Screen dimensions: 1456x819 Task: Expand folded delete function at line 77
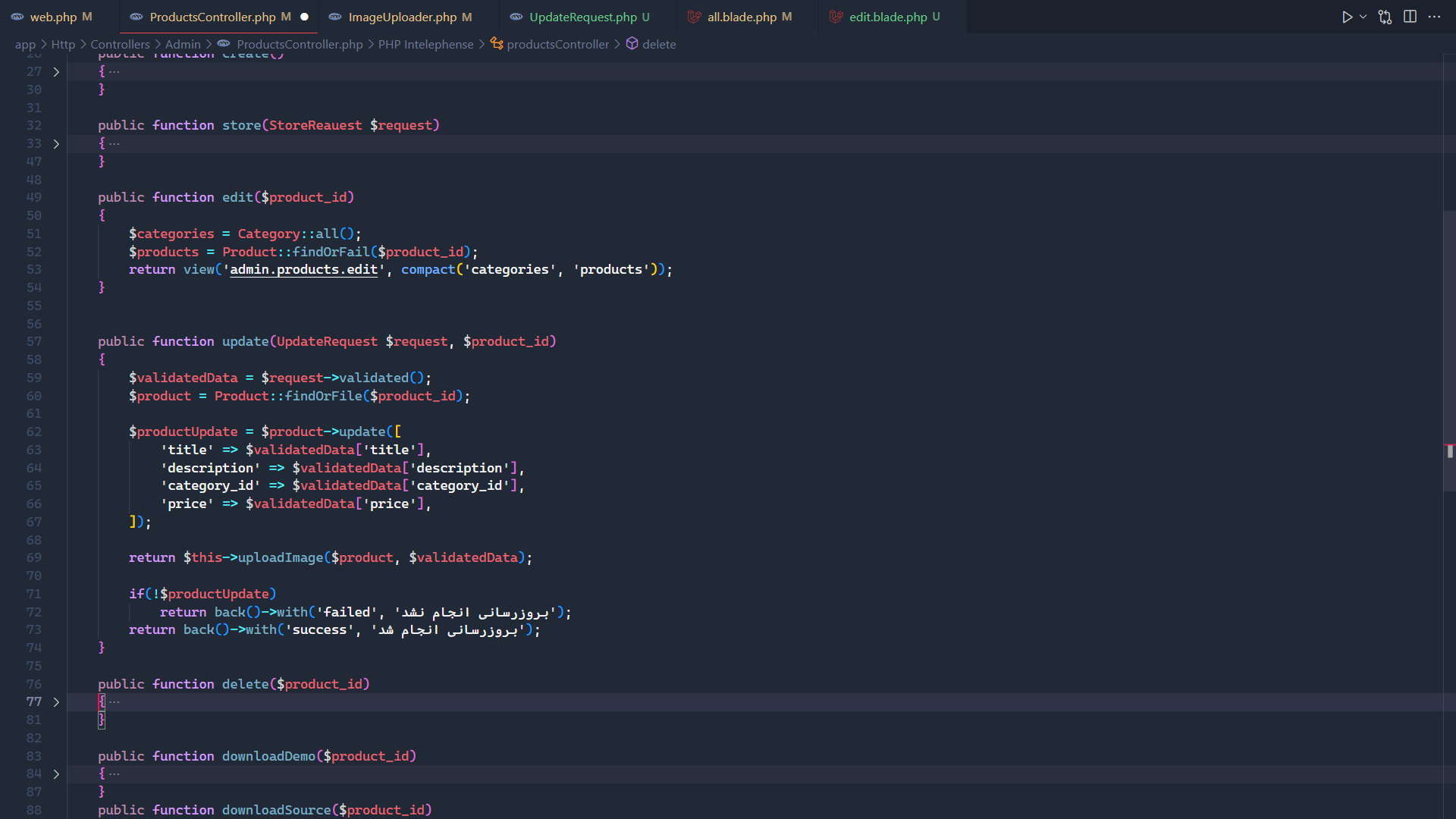(x=56, y=702)
